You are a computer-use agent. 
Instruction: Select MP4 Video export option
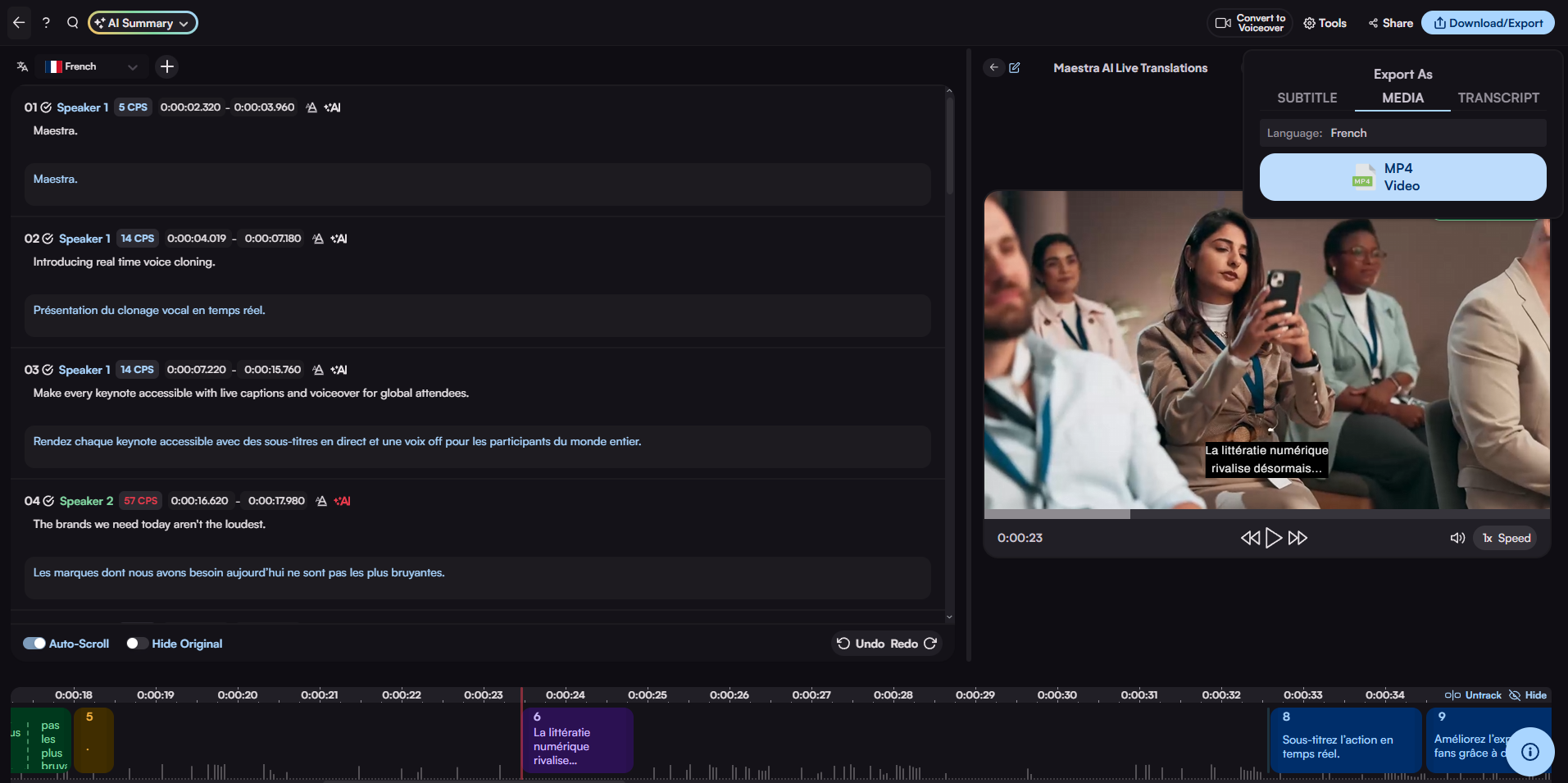click(x=1402, y=177)
